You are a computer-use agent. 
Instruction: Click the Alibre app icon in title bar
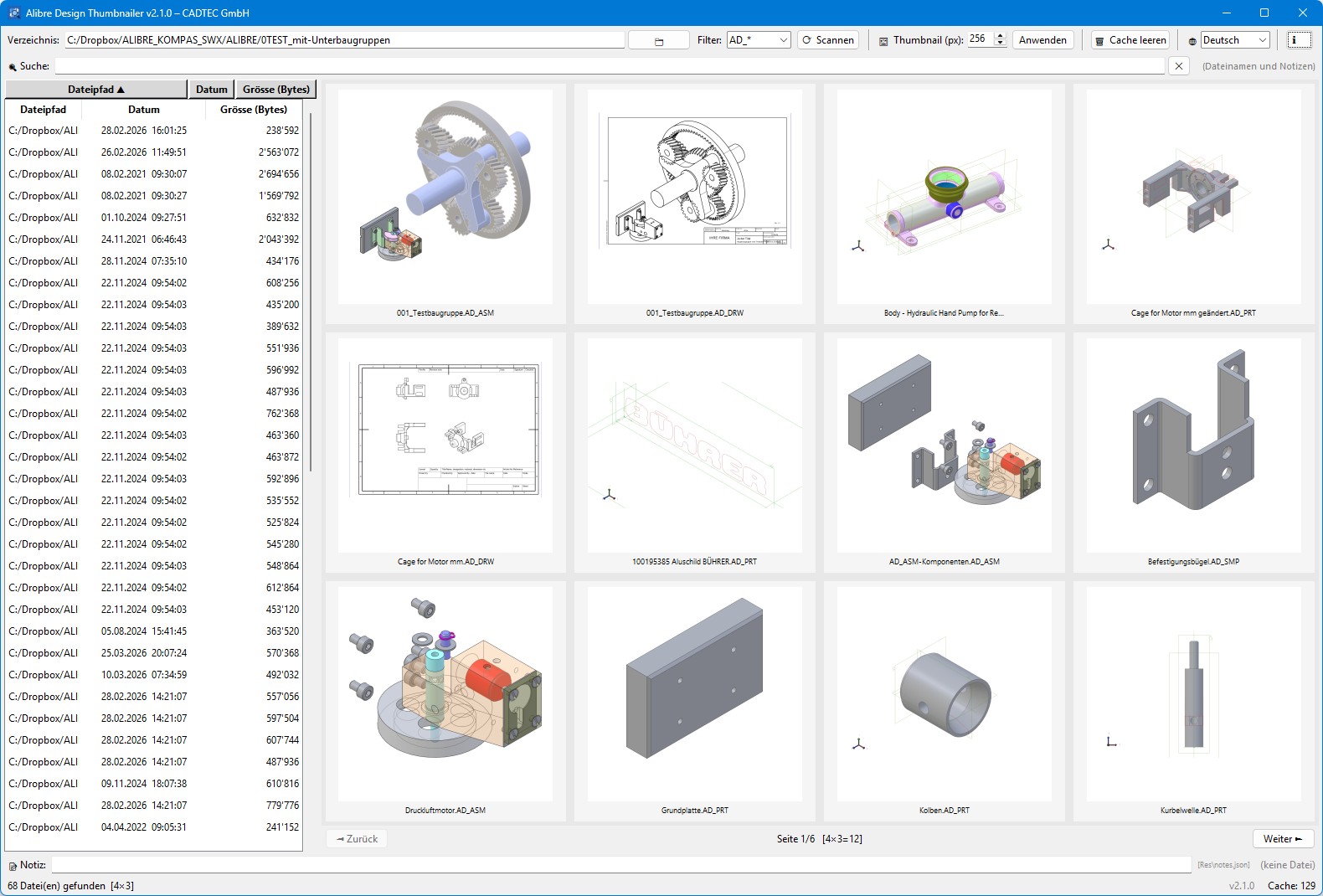pos(14,13)
